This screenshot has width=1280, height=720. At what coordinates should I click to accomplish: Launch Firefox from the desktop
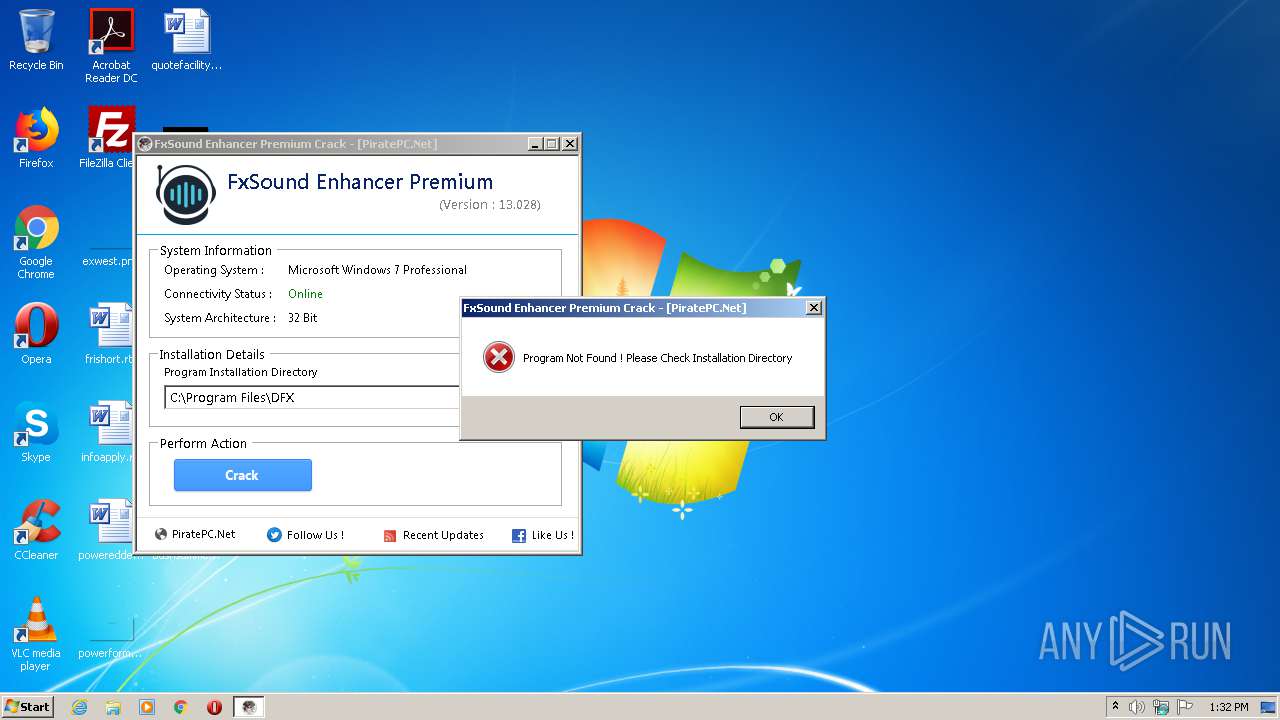click(36, 138)
